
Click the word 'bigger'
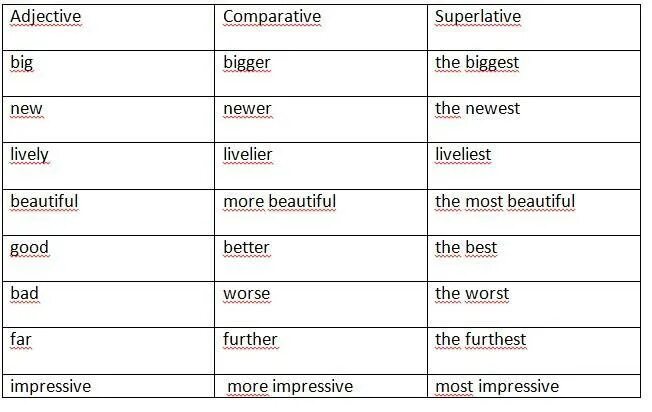tap(247, 63)
